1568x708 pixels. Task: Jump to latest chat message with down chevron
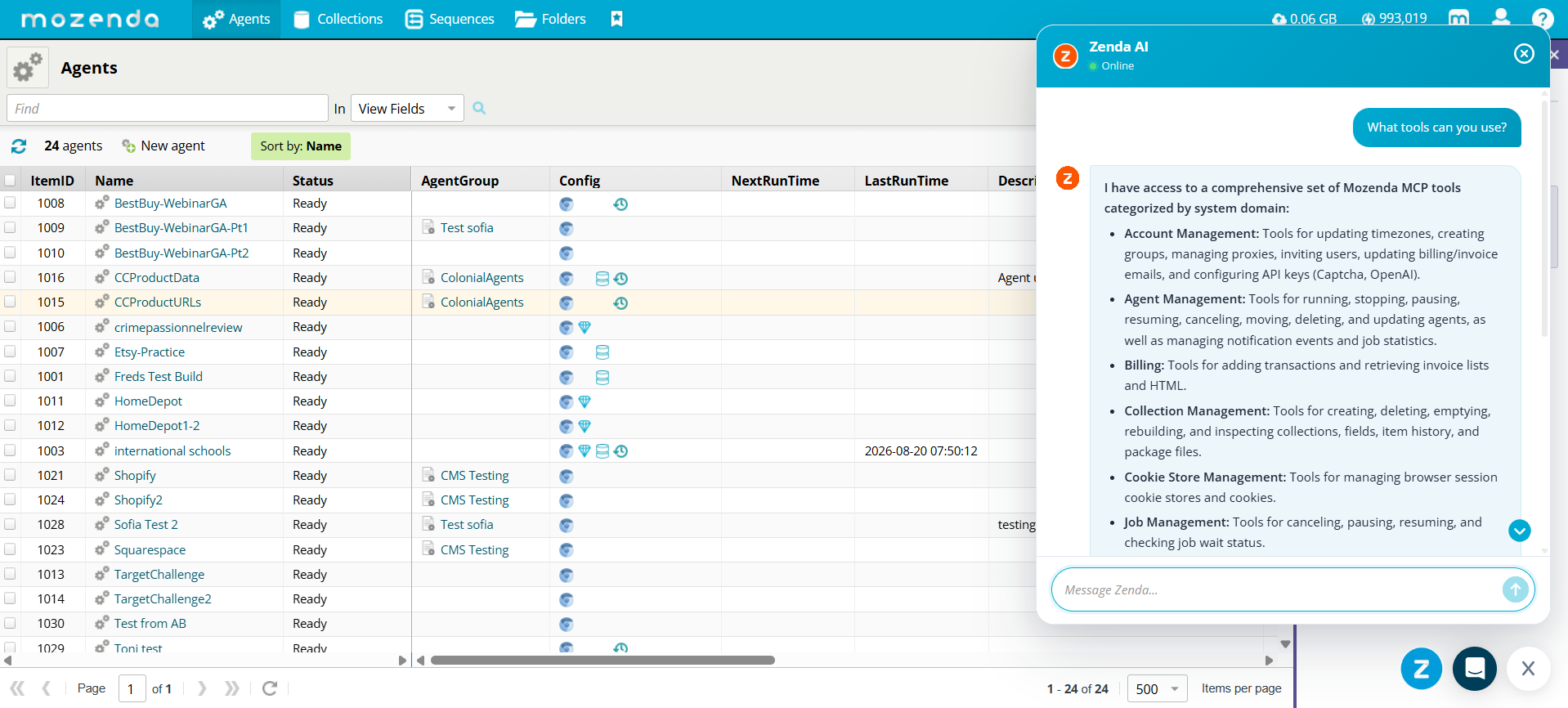tap(1520, 531)
